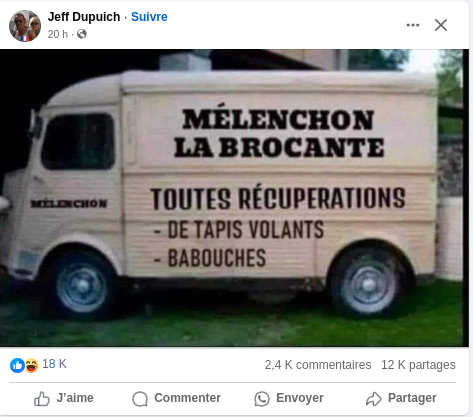Open the Mélenchon van photo
473x417 pixels.
234,198
